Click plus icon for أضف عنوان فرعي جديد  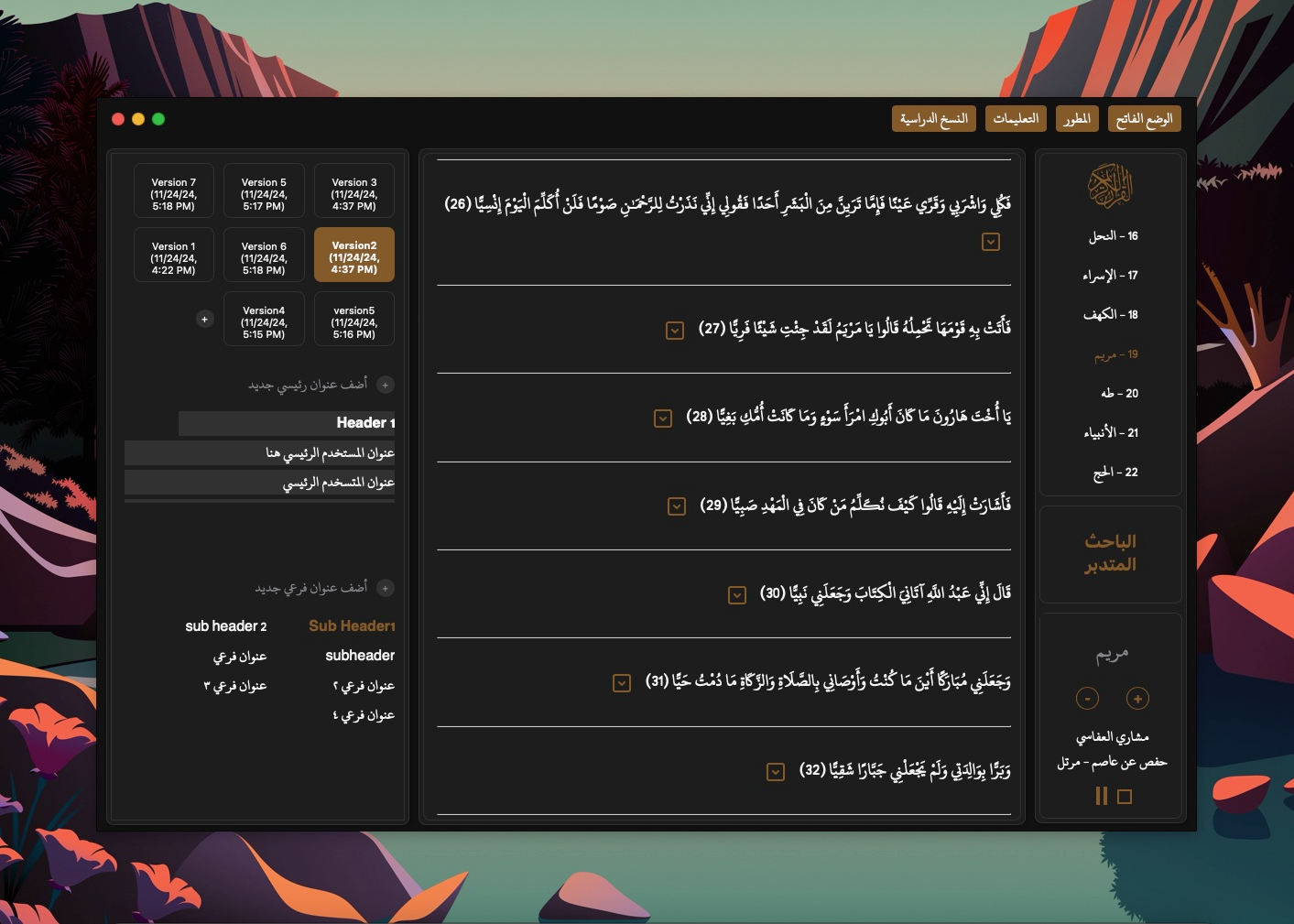pos(386,588)
